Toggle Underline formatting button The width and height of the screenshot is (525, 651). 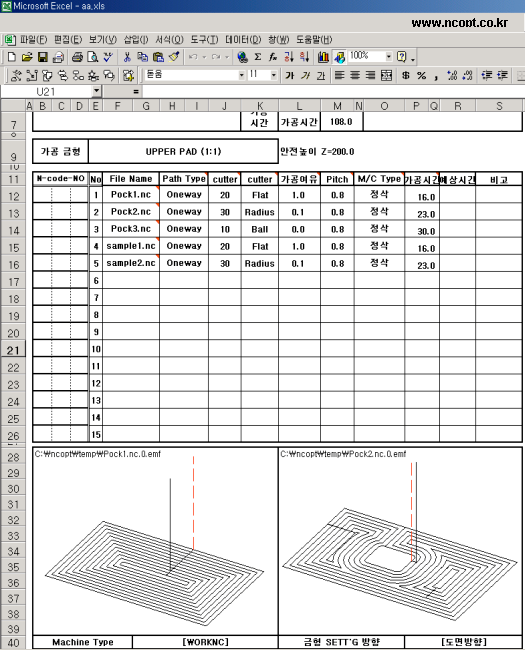point(321,76)
